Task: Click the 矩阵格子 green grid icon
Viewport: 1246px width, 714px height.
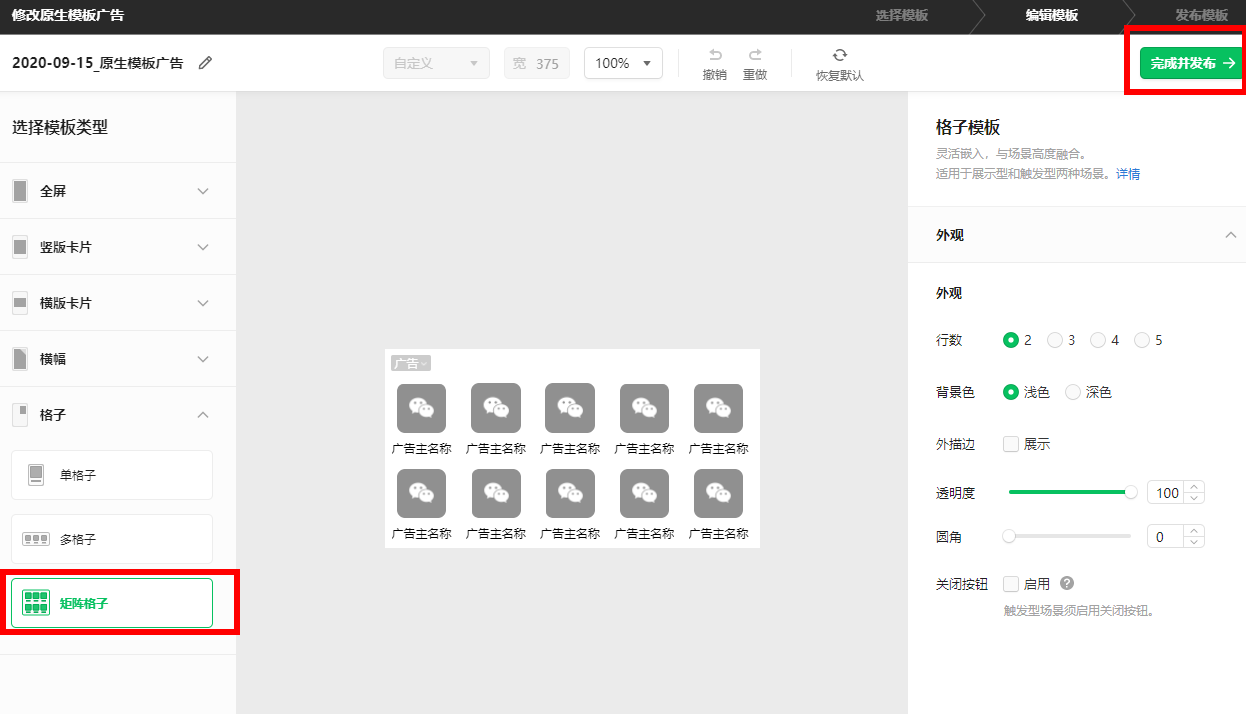Action: (36, 603)
